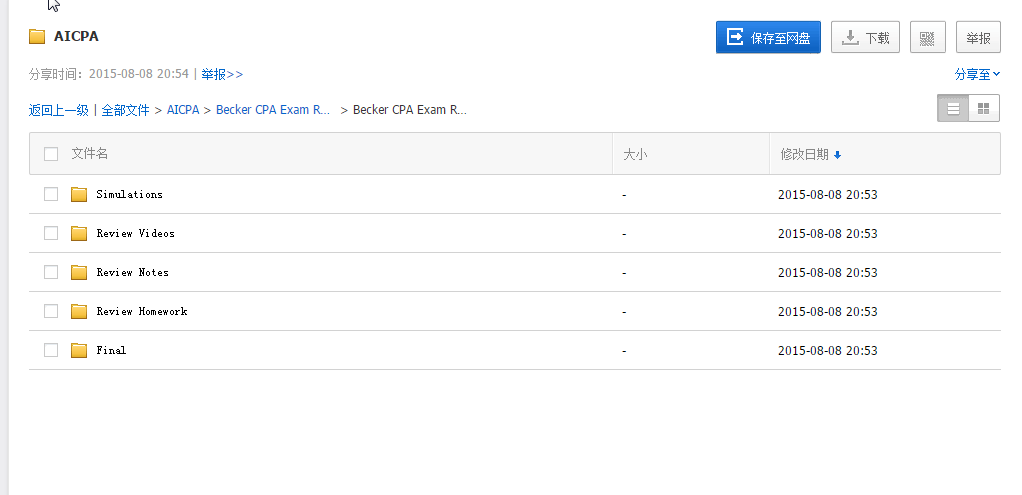Switch to list view icon

953,108
